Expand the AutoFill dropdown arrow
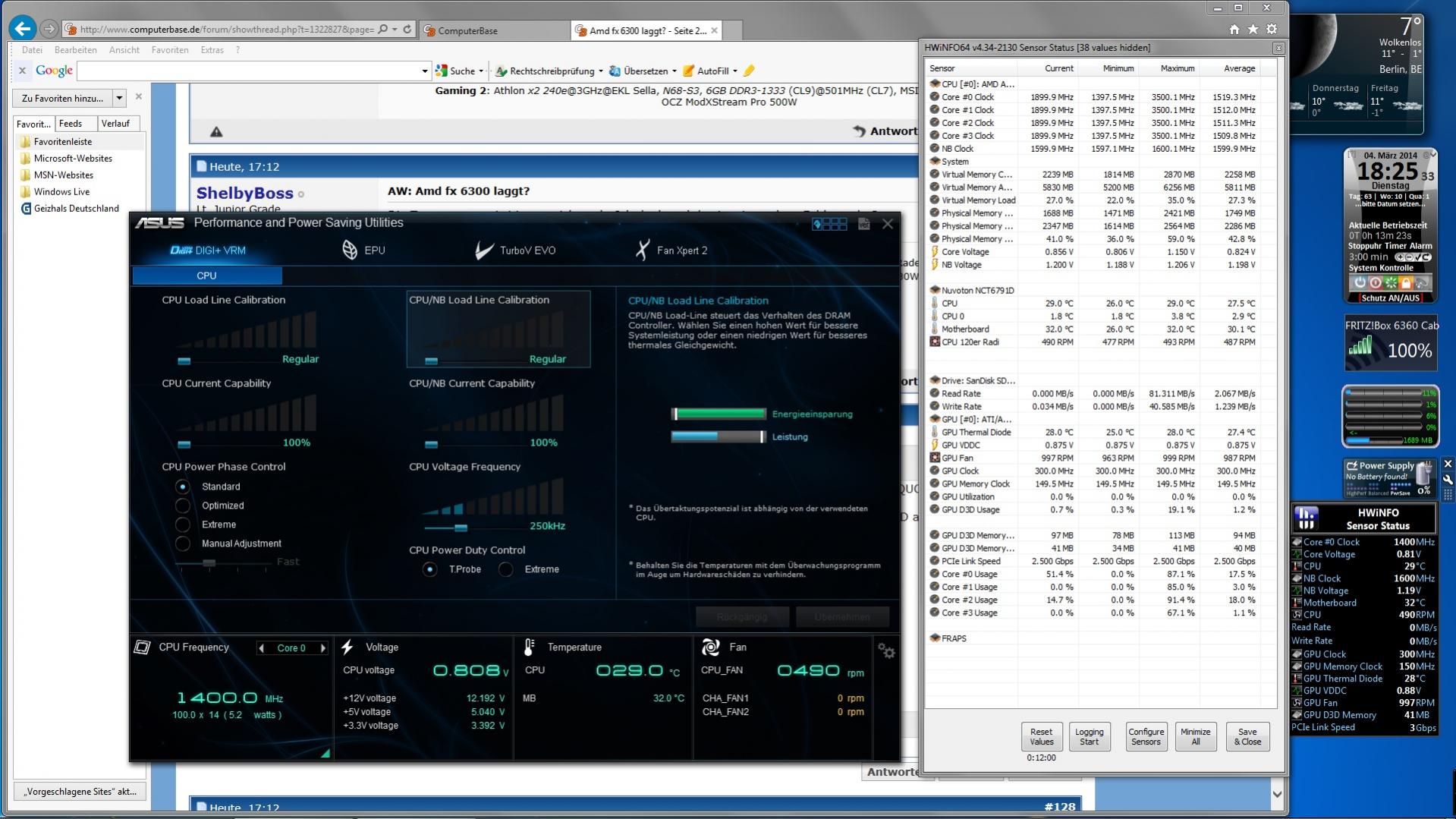The height and width of the screenshot is (819, 1456). click(x=735, y=71)
